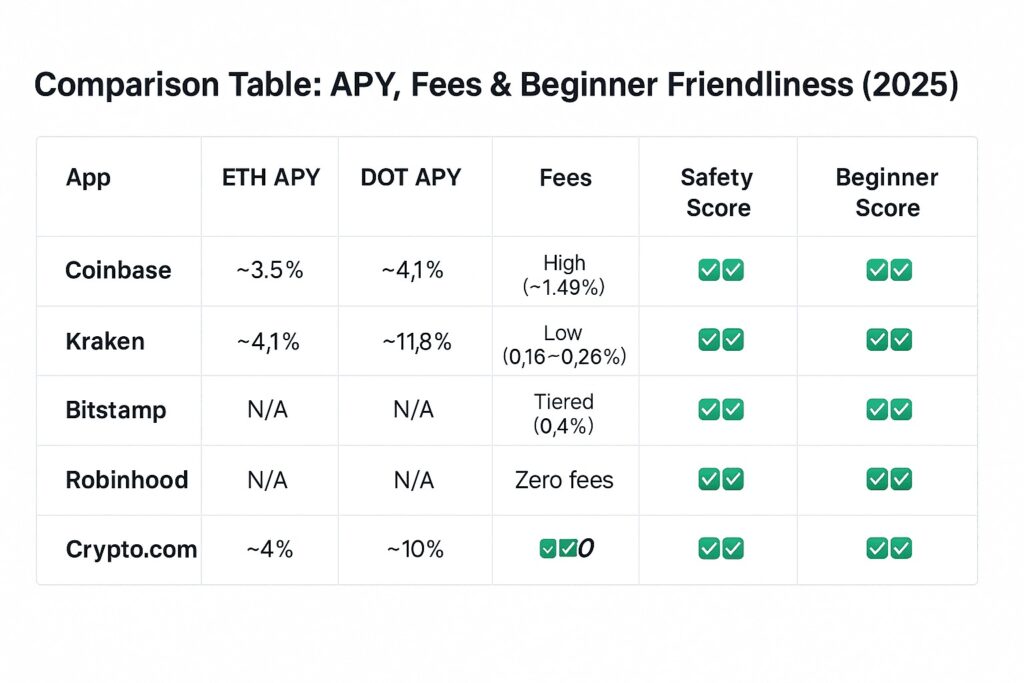This screenshot has width=1024, height=683.
Task: Click Crypto.com Beginner Score checkmarks
Action: click(889, 548)
